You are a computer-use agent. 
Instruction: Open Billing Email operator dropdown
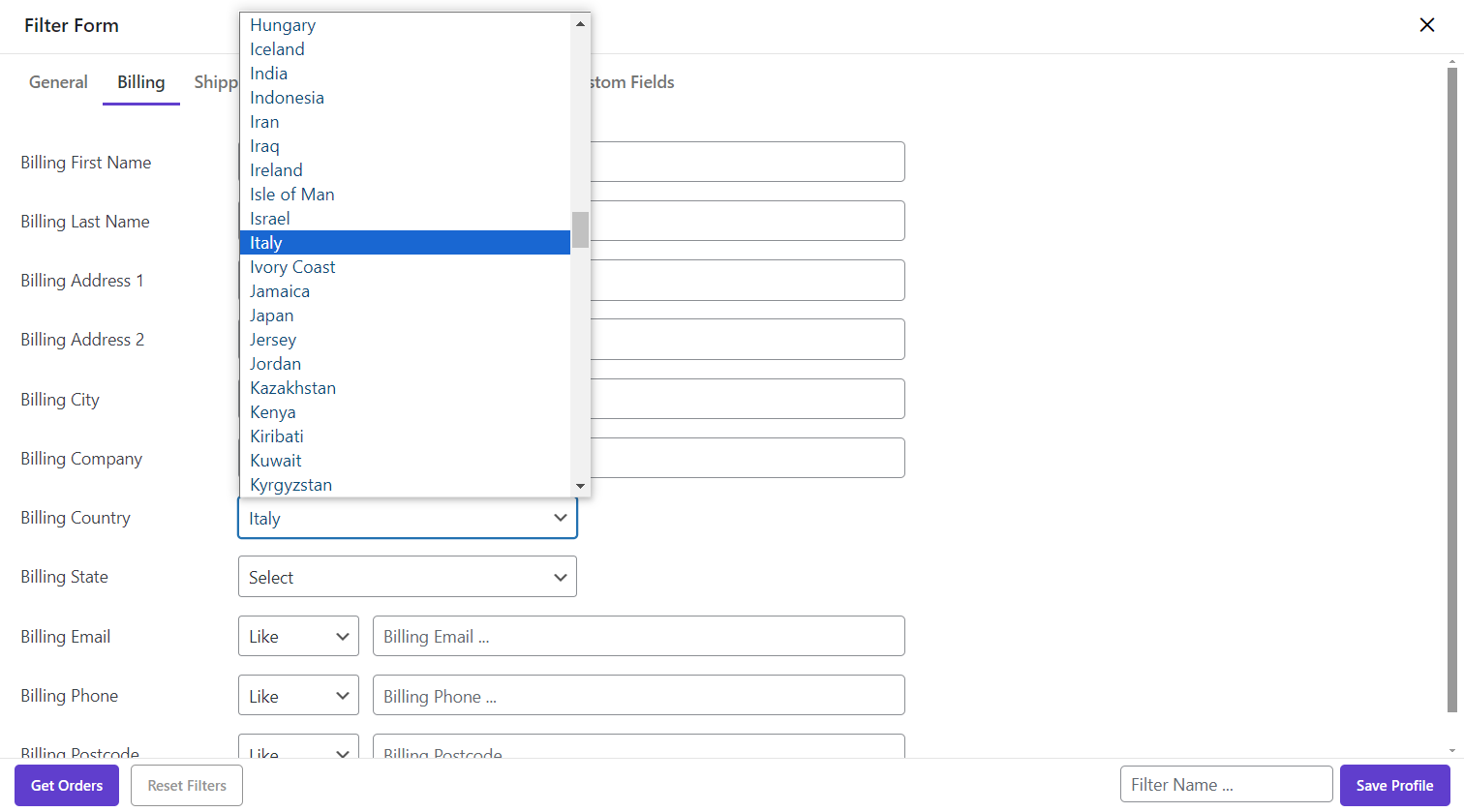pos(298,637)
